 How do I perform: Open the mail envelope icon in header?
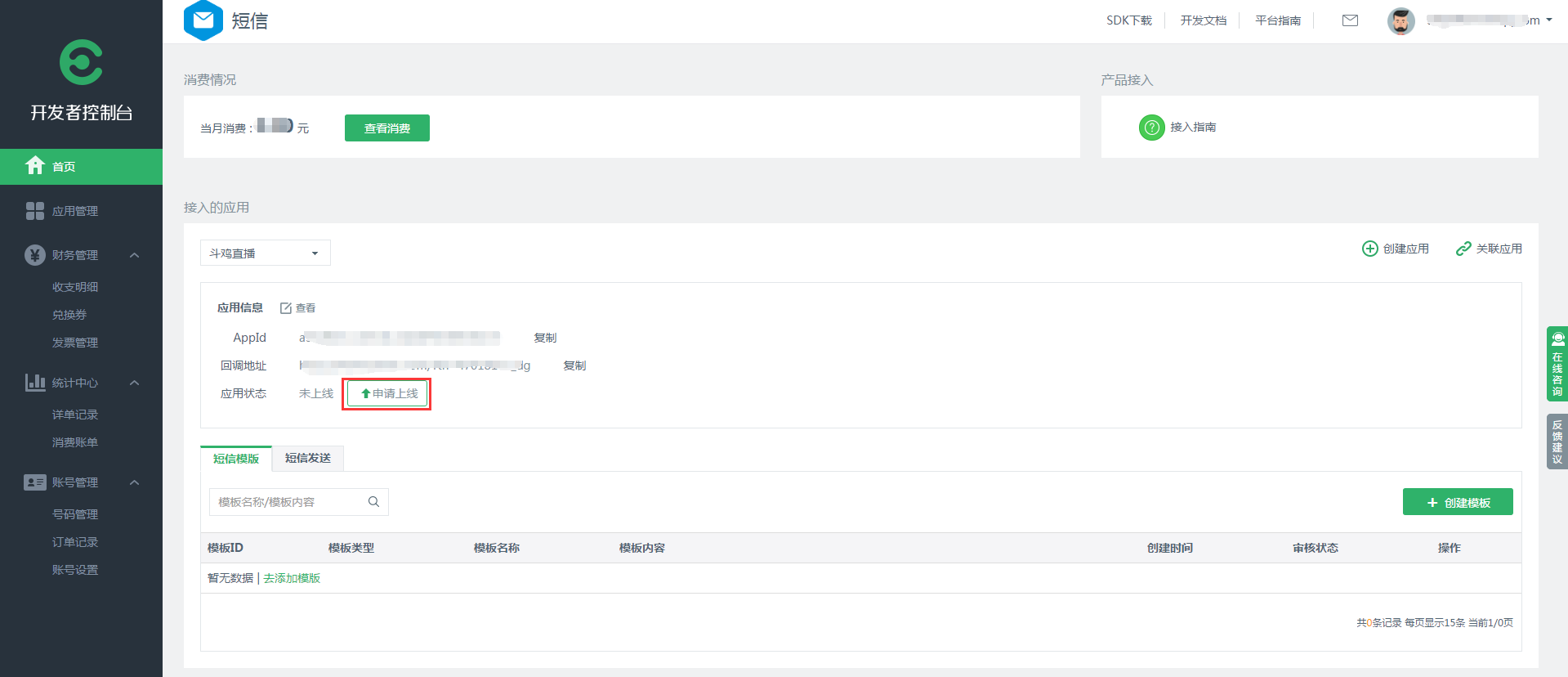[1350, 20]
